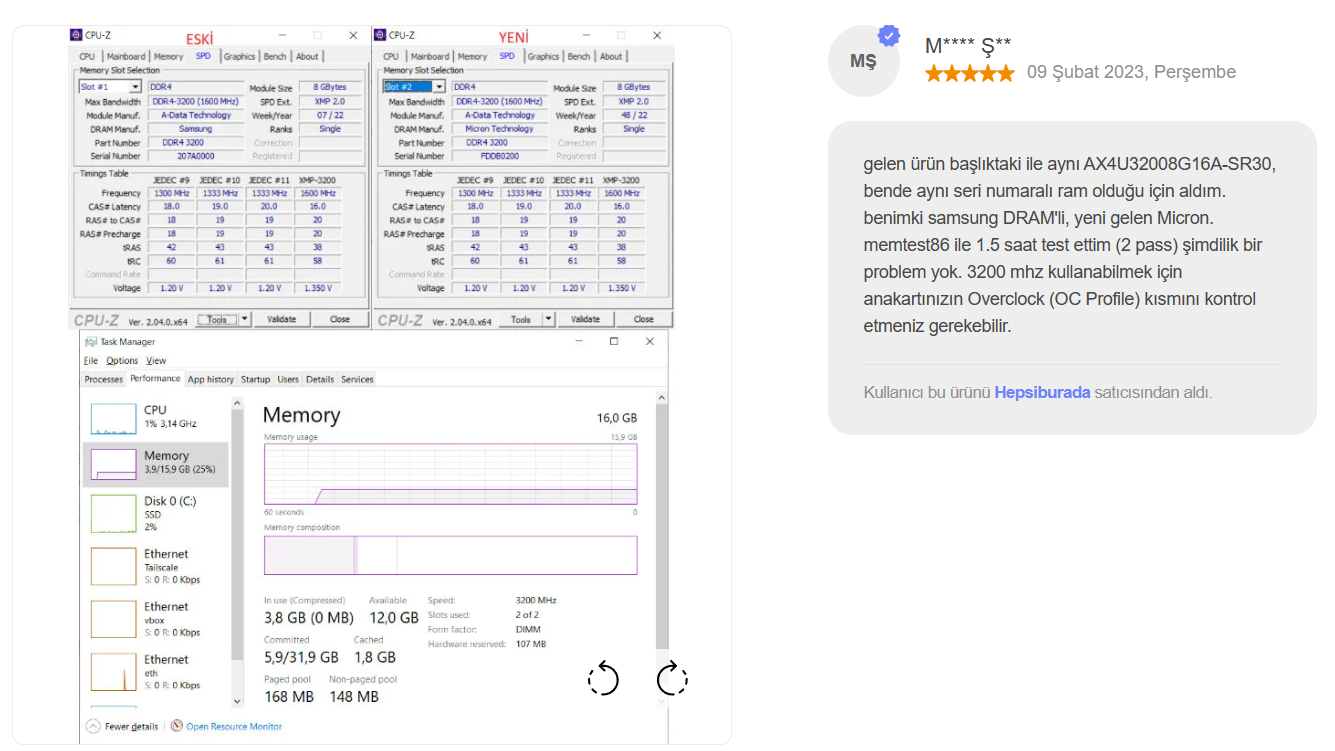Select the Ethernet Tailscale adapter in Task Manager

pyautogui.click(x=156, y=566)
